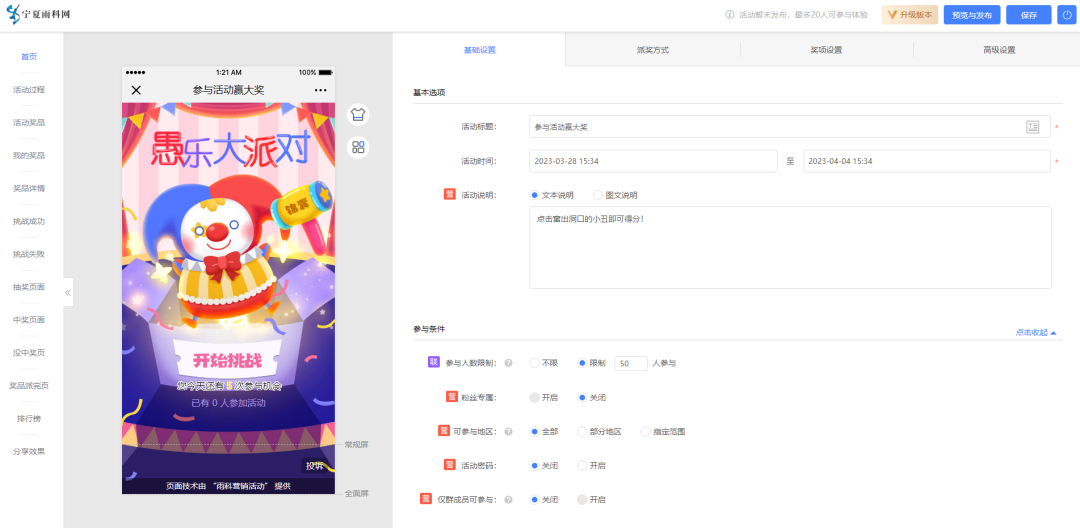The image size is (1080, 528).
Task: Click the activity end time field
Action: point(926,161)
